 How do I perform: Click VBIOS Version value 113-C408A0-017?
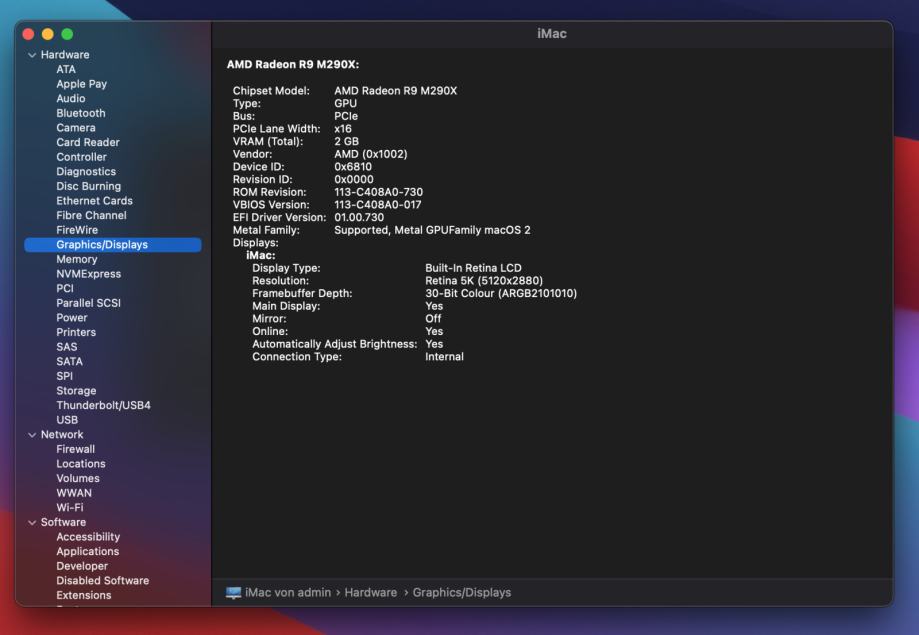point(377,205)
